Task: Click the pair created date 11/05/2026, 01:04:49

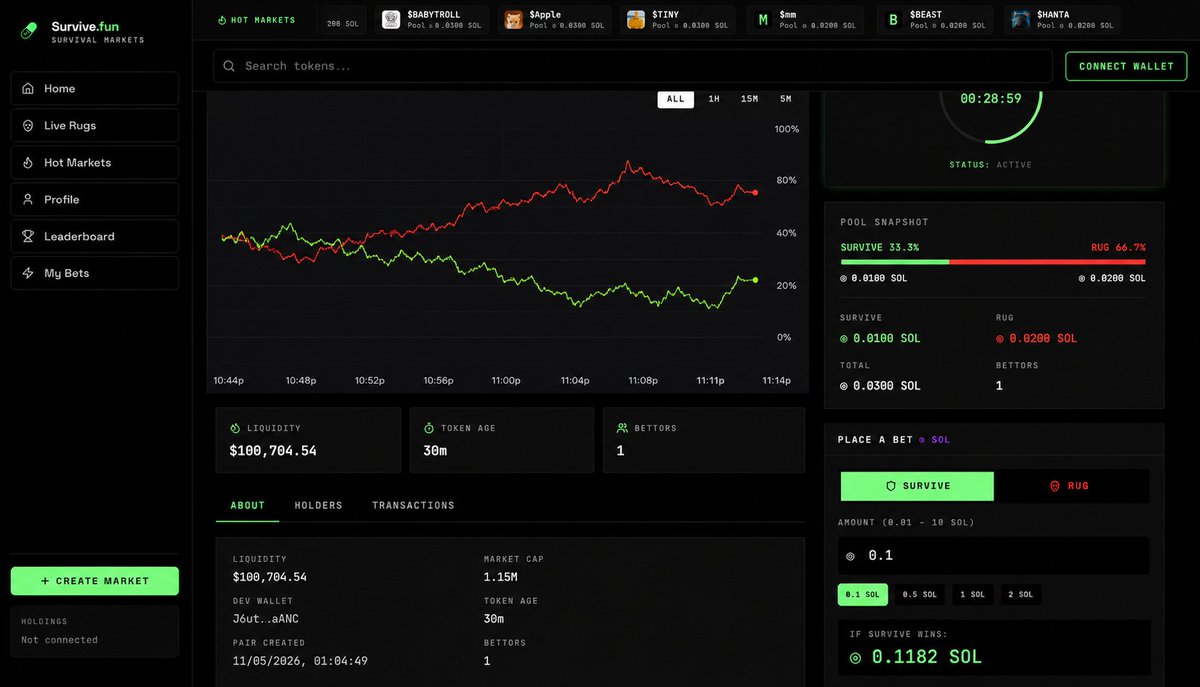Action: tap(300, 661)
